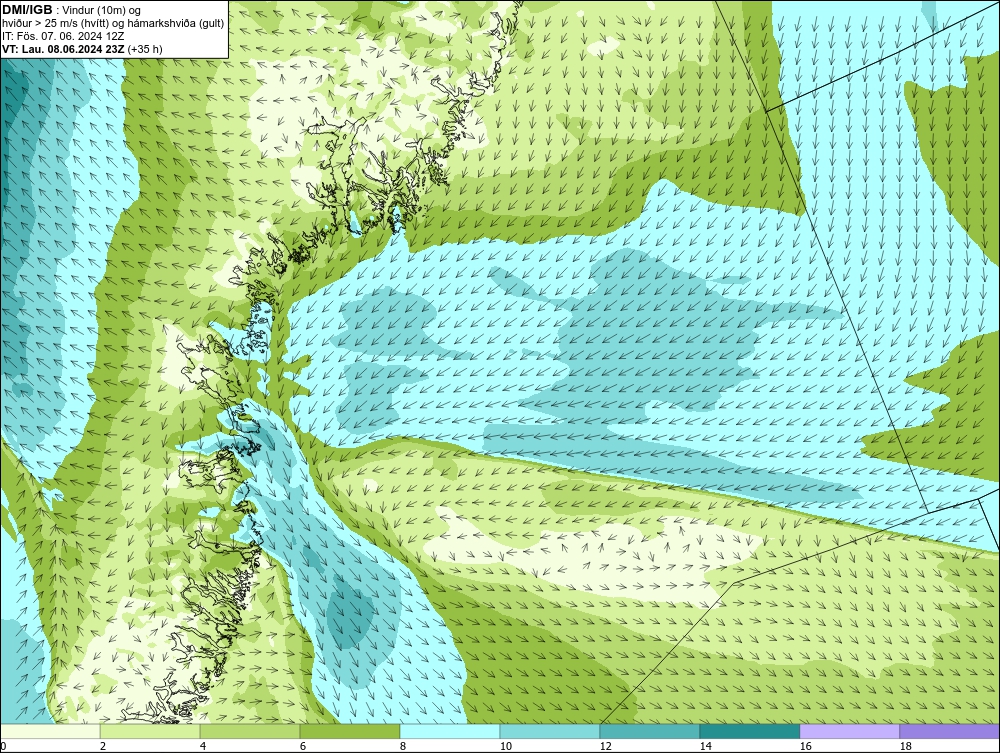
Task: Select the 2–4 m/s light green swatch
Action: [x=150, y=731]
